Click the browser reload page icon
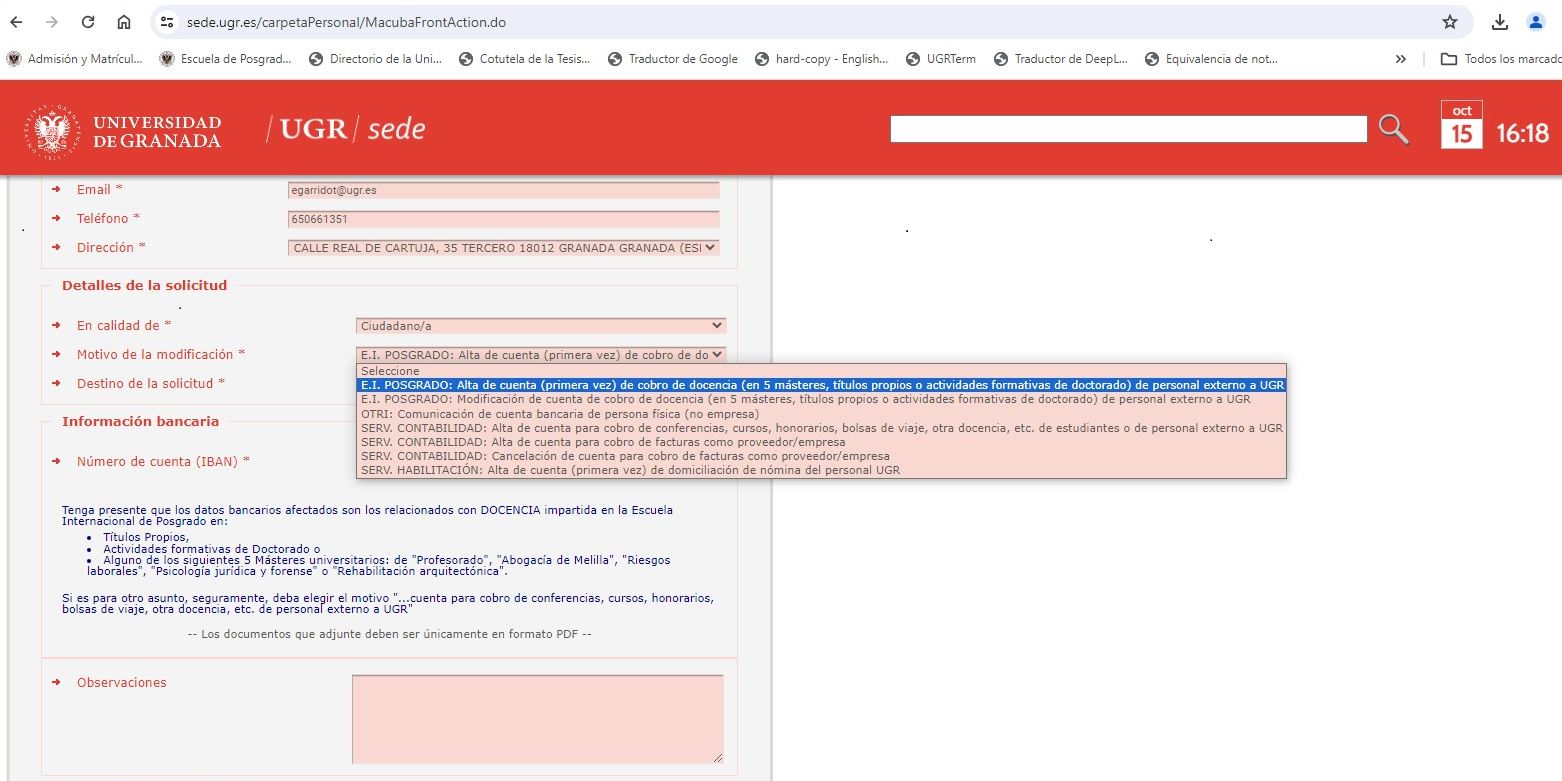Image resolution: width=1562 pixels, height=781 pixels. pyautogui.click(x=88, y=22)
